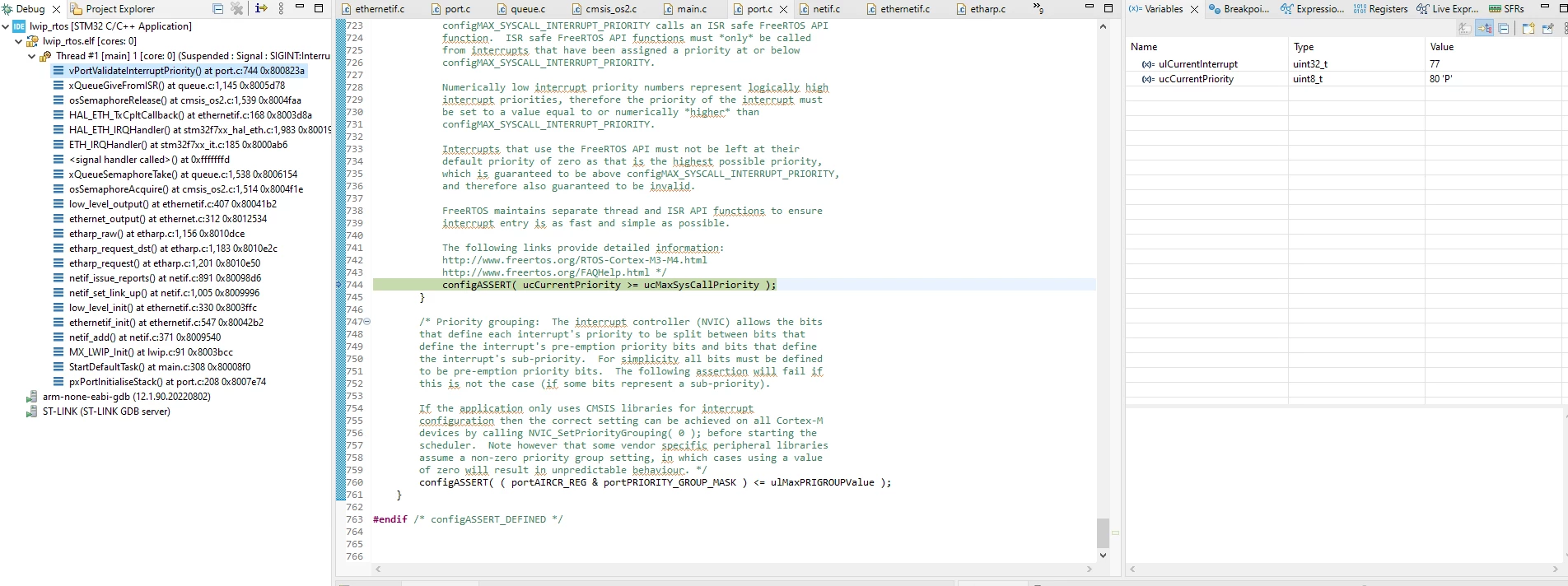The image size is (1568, 586).
Task: Select the signal handler called frame
Action: pyautogui.click(x=142, y=160)
